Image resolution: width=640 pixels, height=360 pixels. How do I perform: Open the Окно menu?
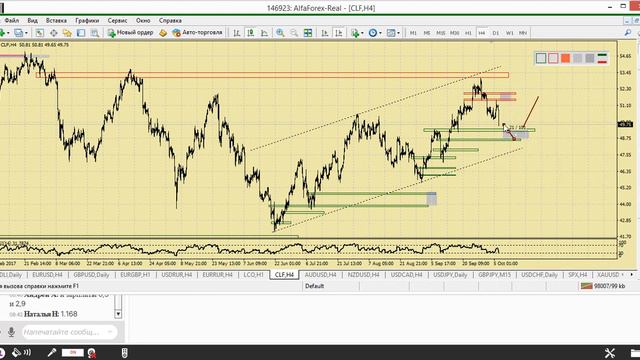143,20
